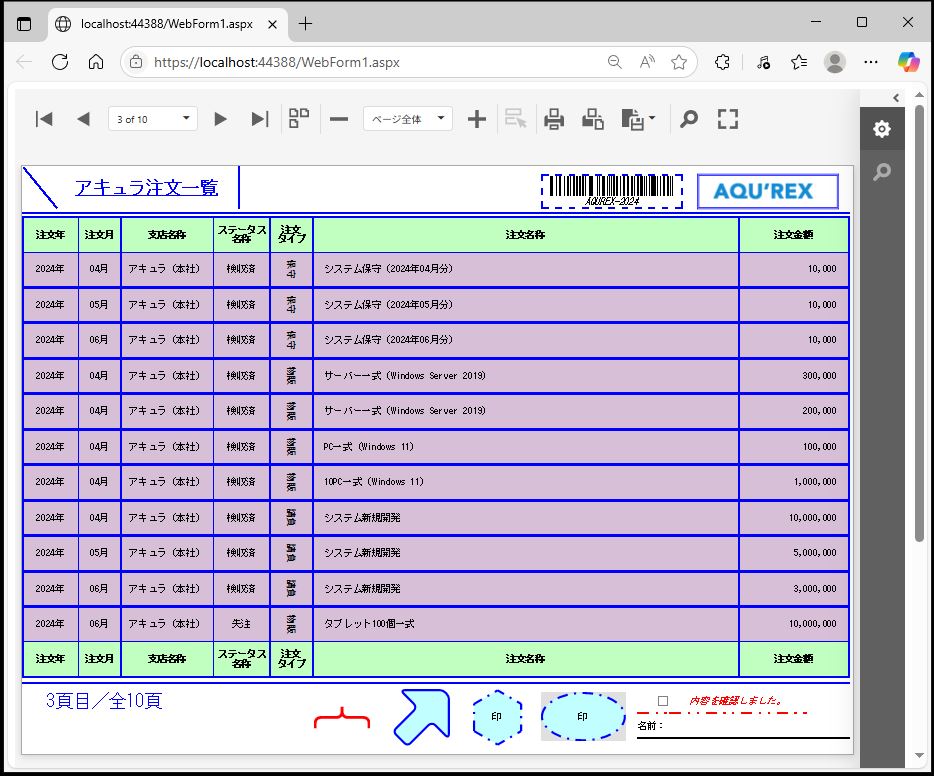Screen dimensions: 934x776
Task: Expand the export format dropdown arrow
Action: pos(652,119)
